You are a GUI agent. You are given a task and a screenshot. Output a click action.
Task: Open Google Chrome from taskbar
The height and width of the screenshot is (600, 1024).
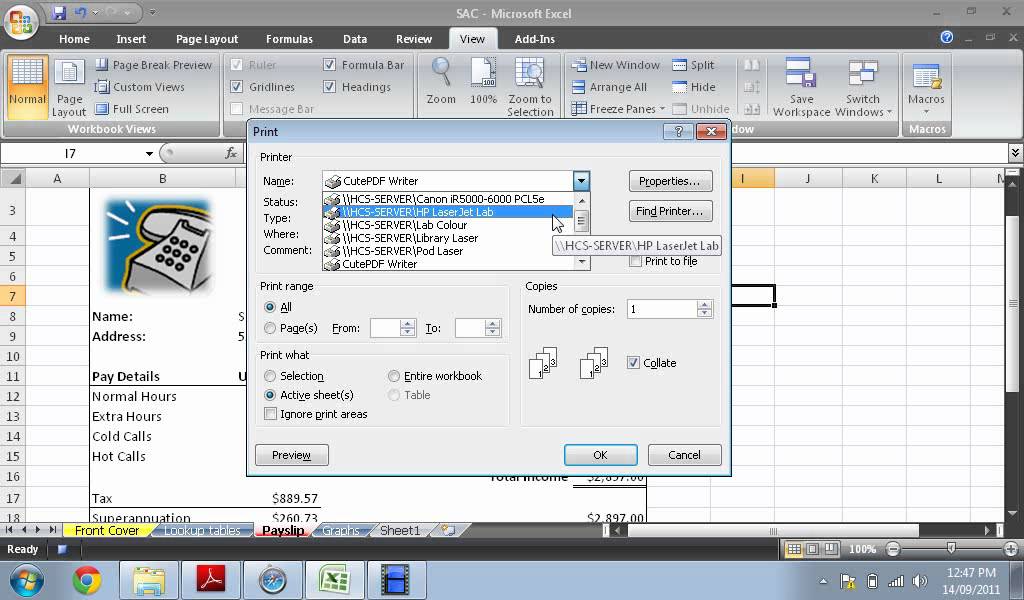86,580
